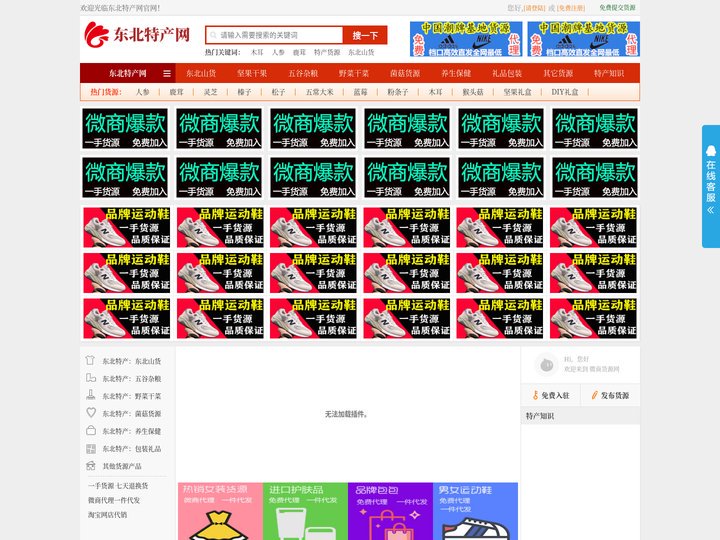This screenshot has height=540, width=720.
Task: Click the icon beside 东北特产：野菜干菜
Action: [91, 395]
